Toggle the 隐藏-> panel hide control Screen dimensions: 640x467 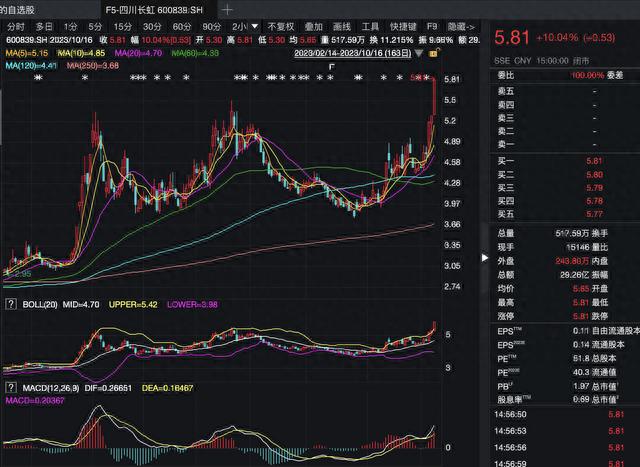pyautogui.click(x=461, y=27)
